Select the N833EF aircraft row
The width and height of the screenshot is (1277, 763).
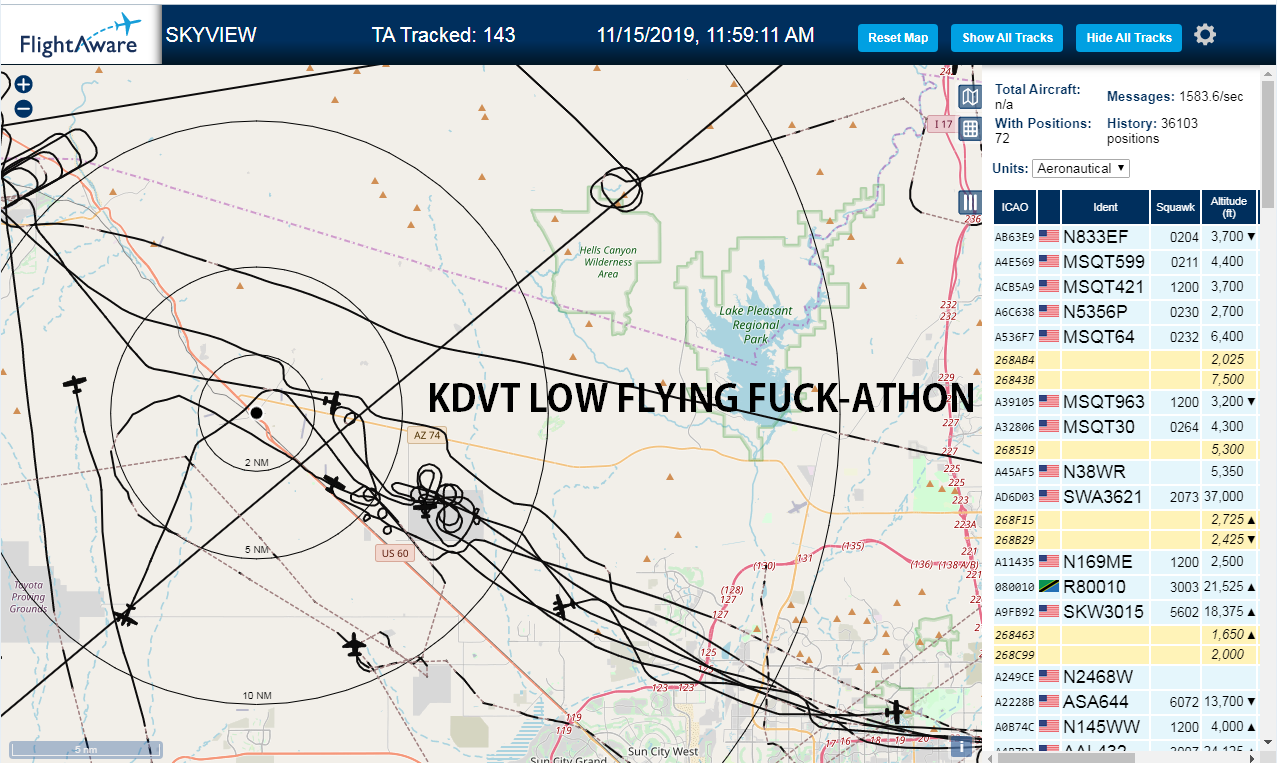click(1126, 237)
